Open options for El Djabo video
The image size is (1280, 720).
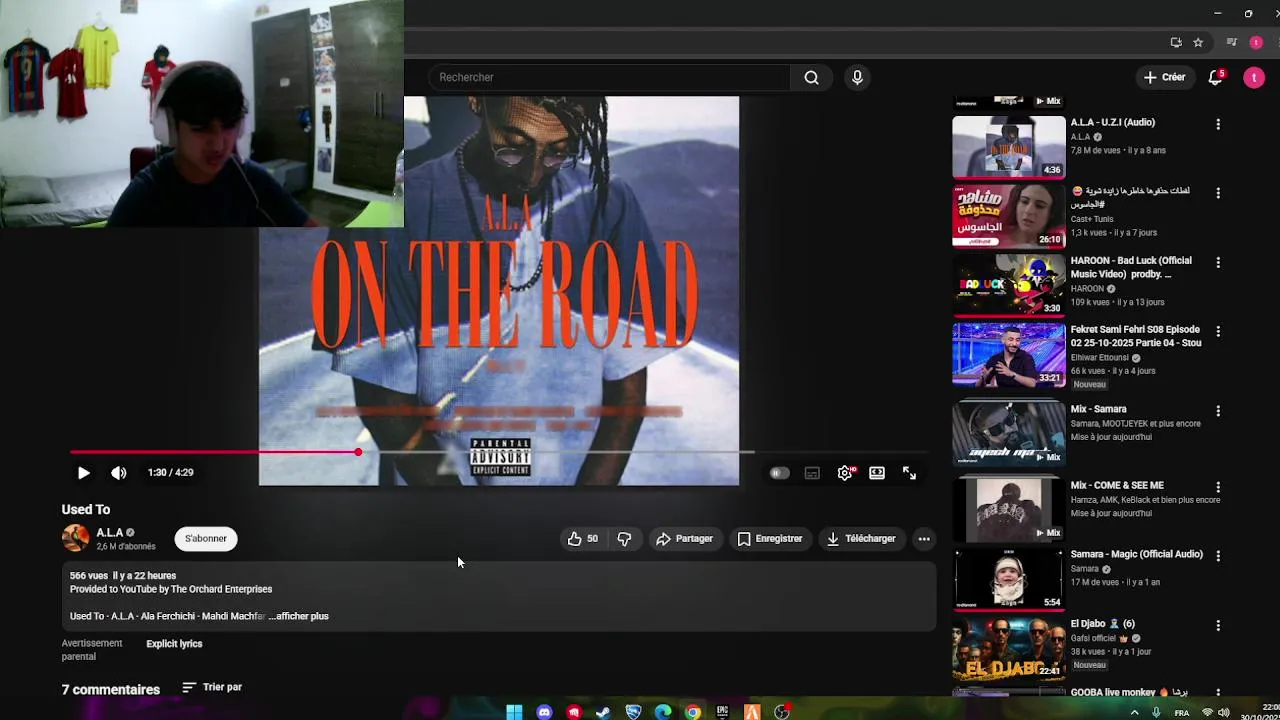pyautogui.click(x=1218, y=626)
